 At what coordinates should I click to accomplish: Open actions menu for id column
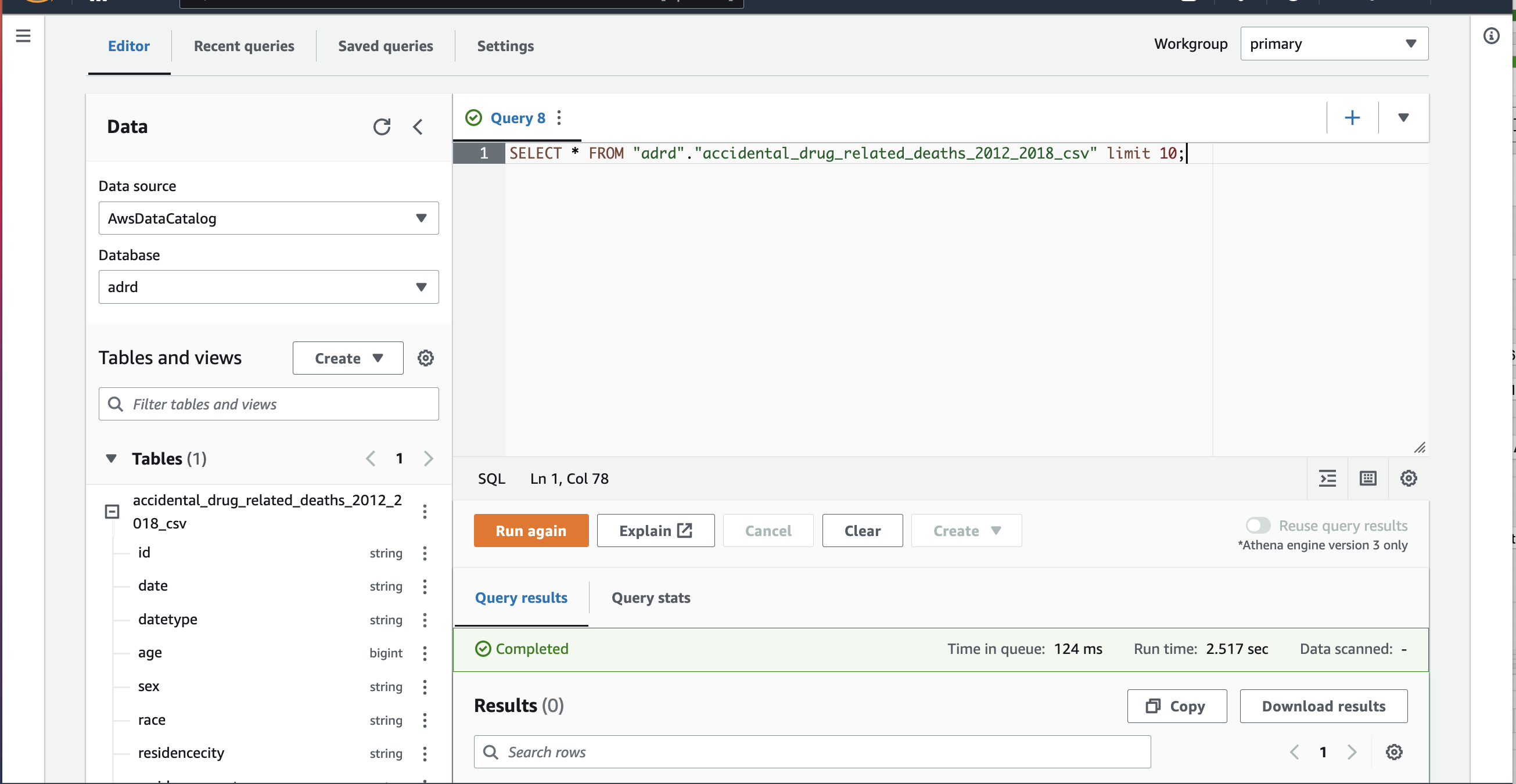[425, 553]
